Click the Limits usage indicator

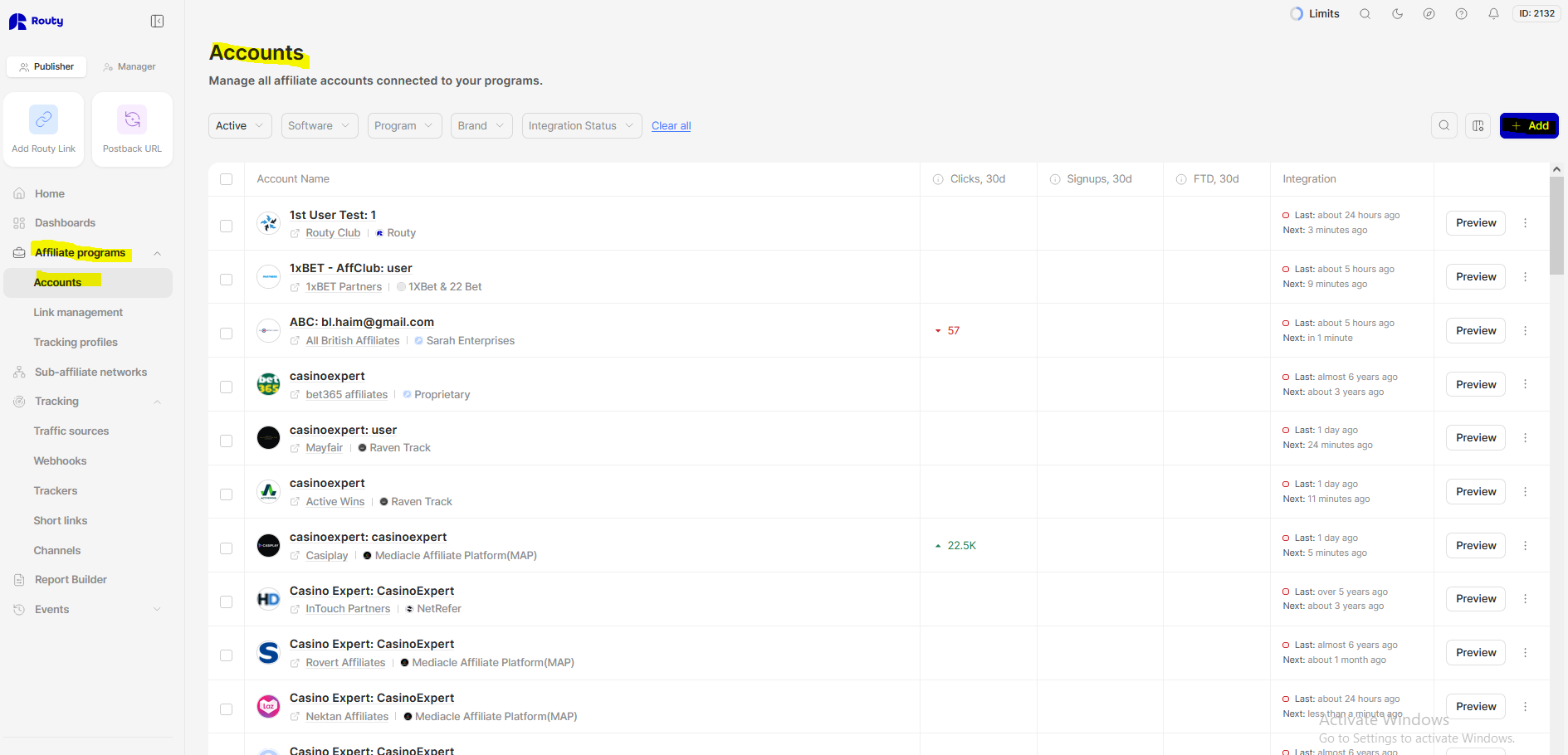tap(1315, 13)
